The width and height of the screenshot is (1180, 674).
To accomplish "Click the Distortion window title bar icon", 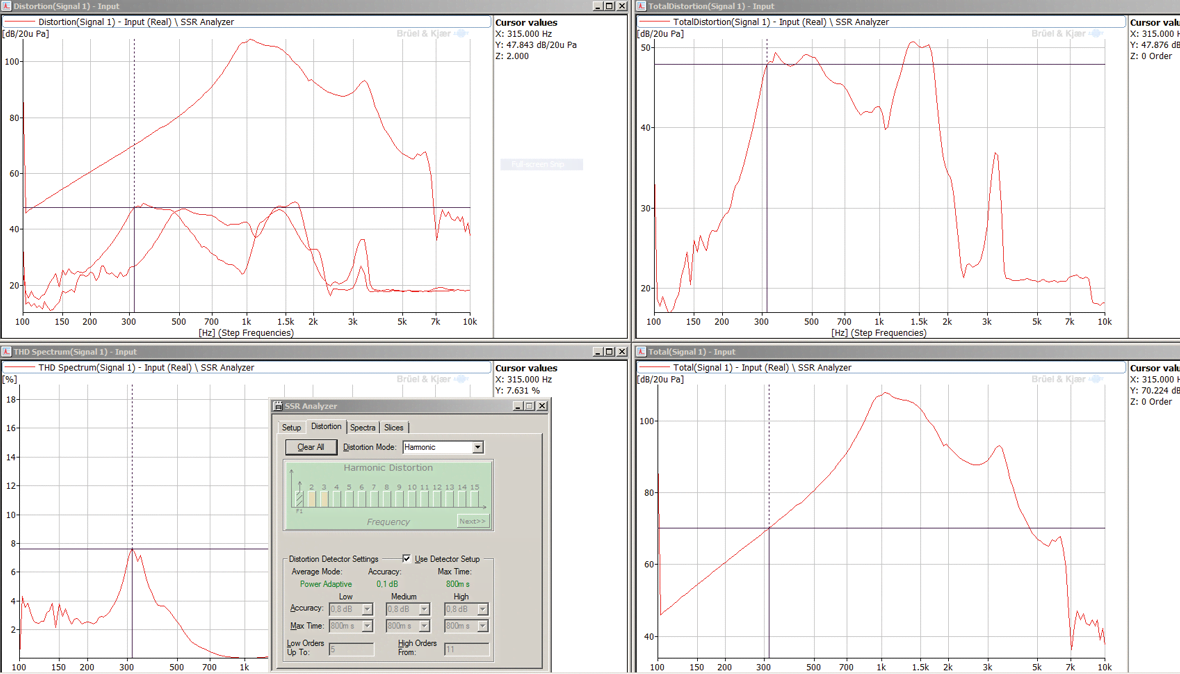I will pyautogui.click(x=6, y=6).
